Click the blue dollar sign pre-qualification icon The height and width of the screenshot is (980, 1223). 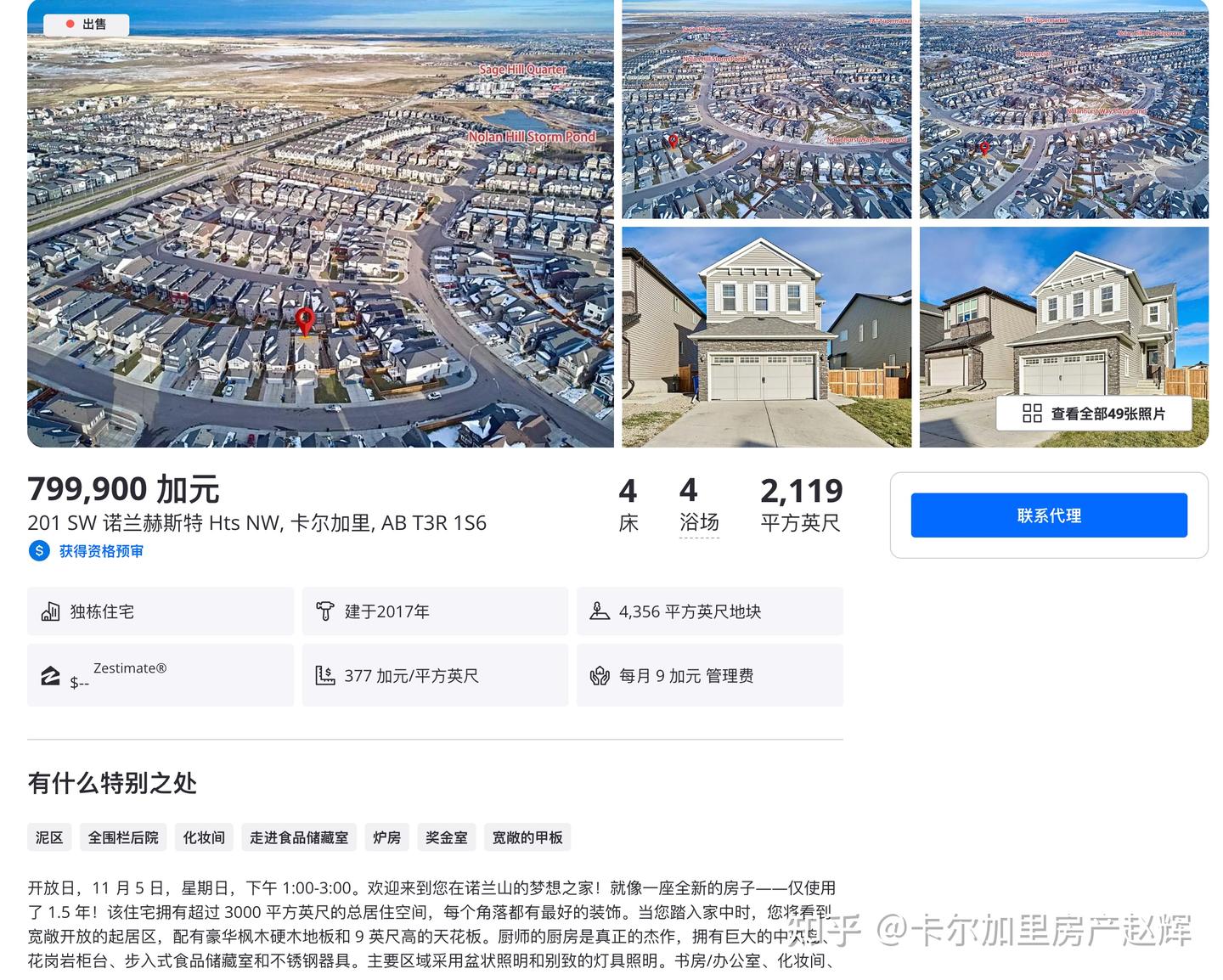(x=39, y=550)
